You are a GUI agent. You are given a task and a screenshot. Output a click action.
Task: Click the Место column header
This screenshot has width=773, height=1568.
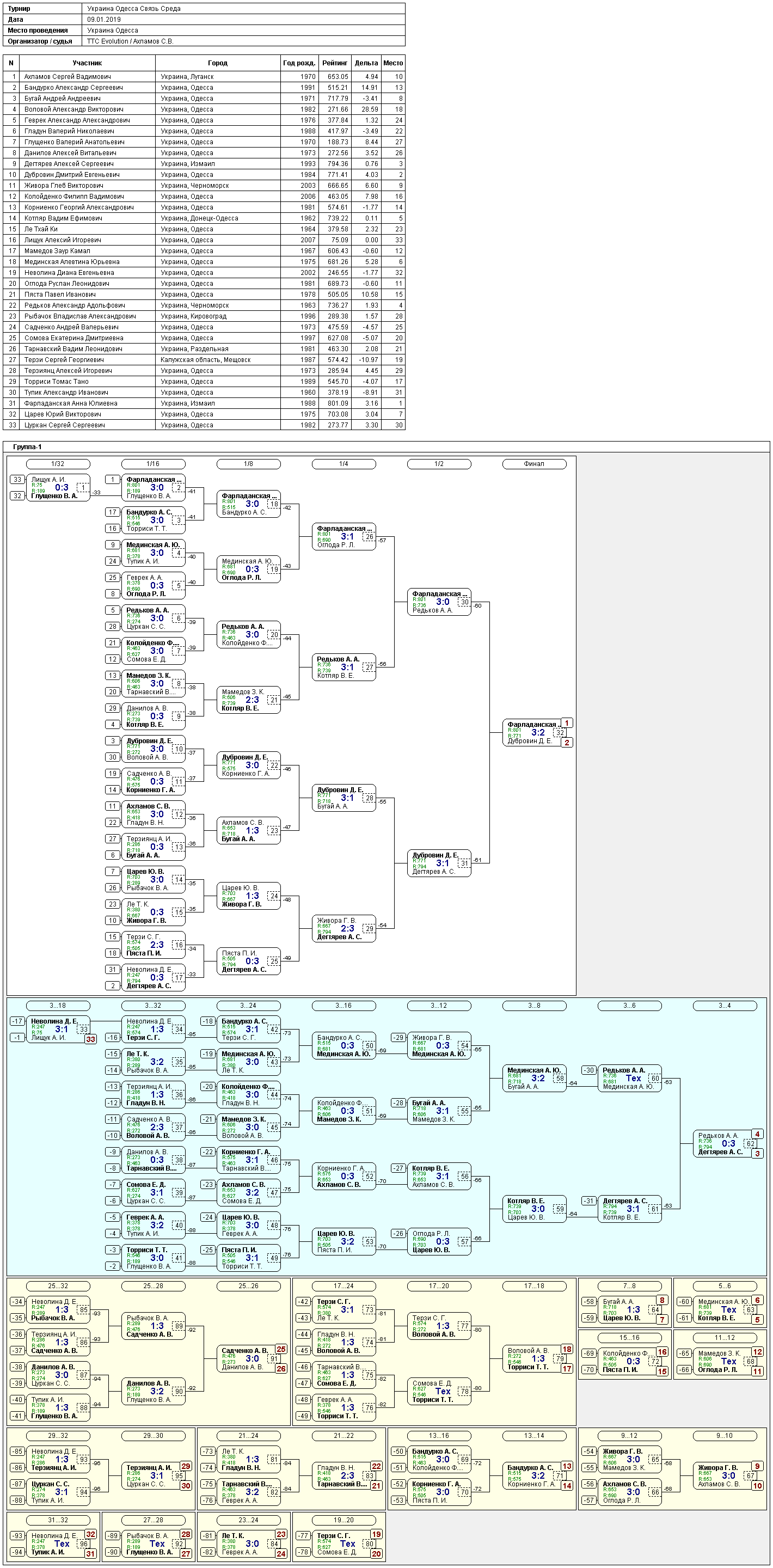click(393, 63)
